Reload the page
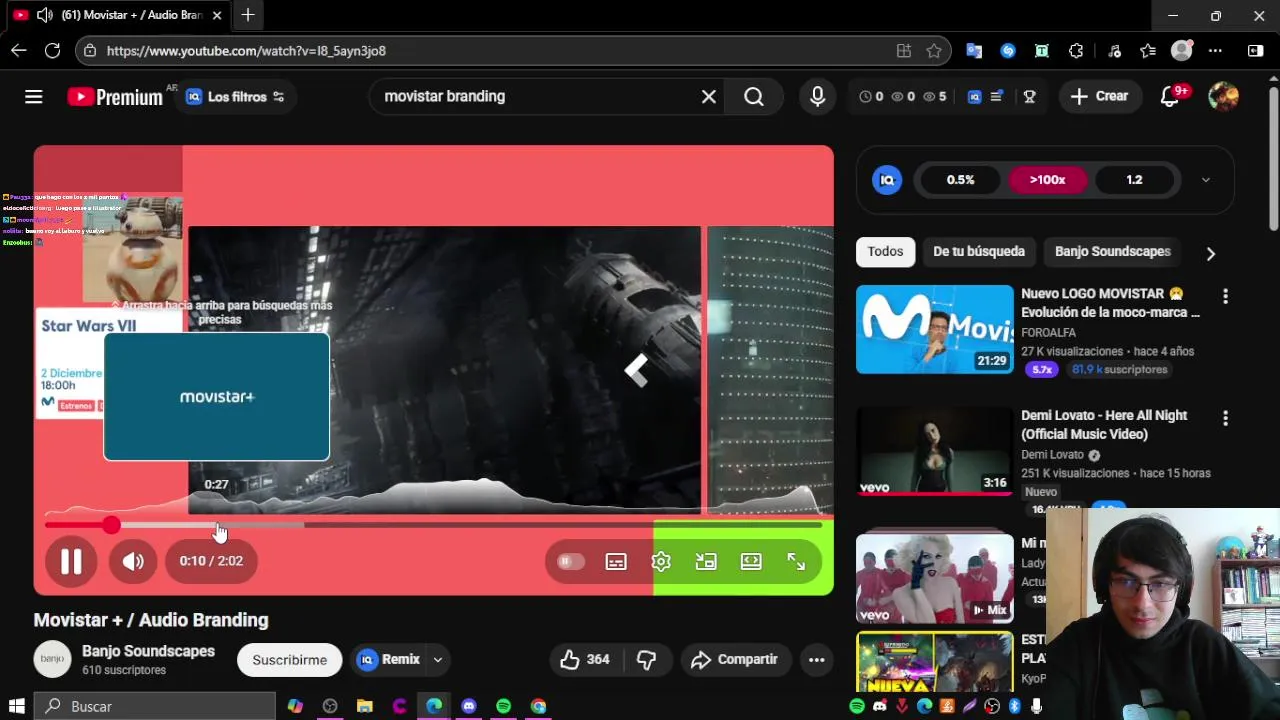The width and height of the screenshot is (1280, 720). (x=53, y=51)
